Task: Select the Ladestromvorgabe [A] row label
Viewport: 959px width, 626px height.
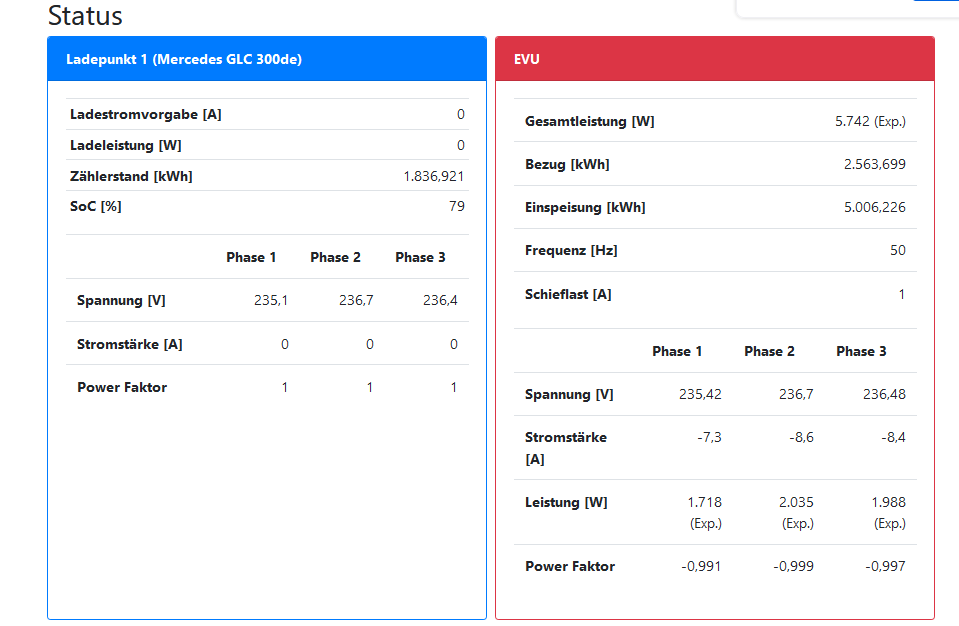Action: [146, 114]
